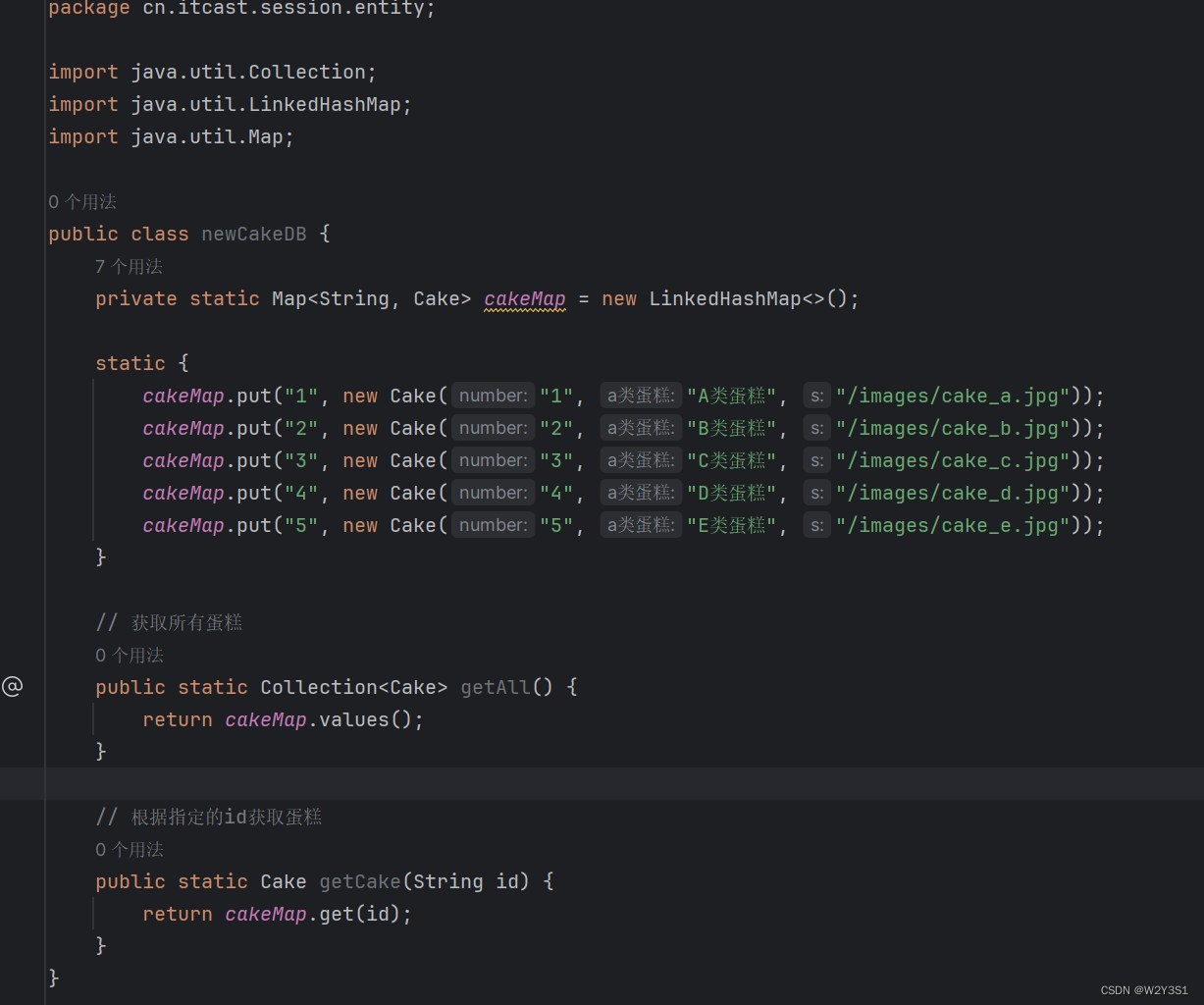Click the "/images/cake_d.jpg" string literal
Image resolution: width=1204 pixels, height=1005 pixels.
[x=953, y=493]
